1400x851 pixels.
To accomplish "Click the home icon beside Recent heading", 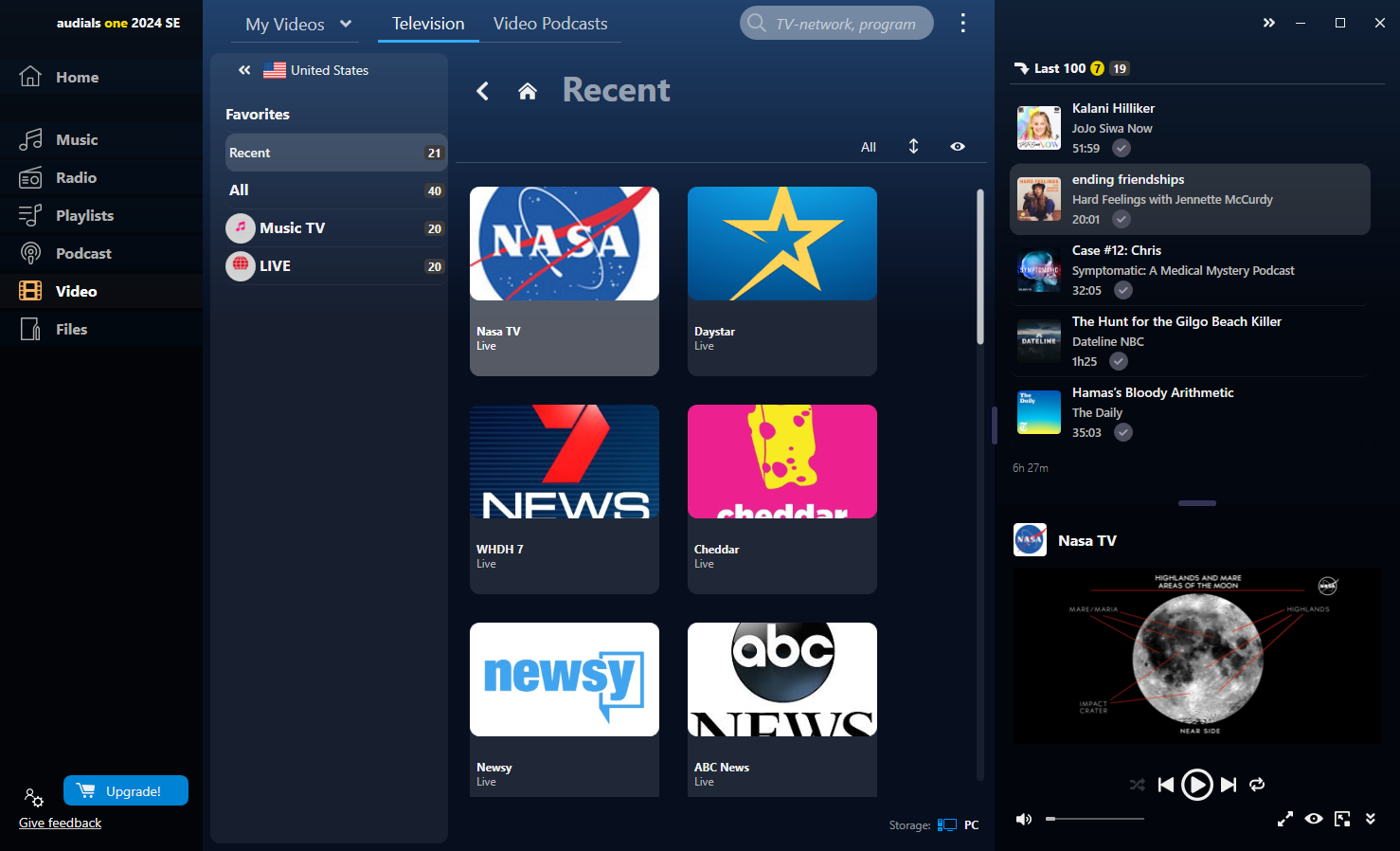I will [528, 91].
